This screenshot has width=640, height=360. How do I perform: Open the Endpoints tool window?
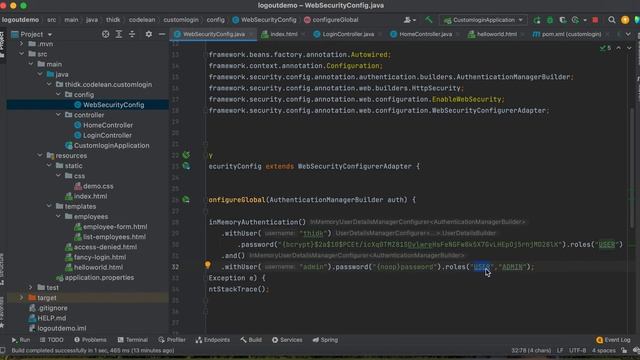click(x=213, y=340)
